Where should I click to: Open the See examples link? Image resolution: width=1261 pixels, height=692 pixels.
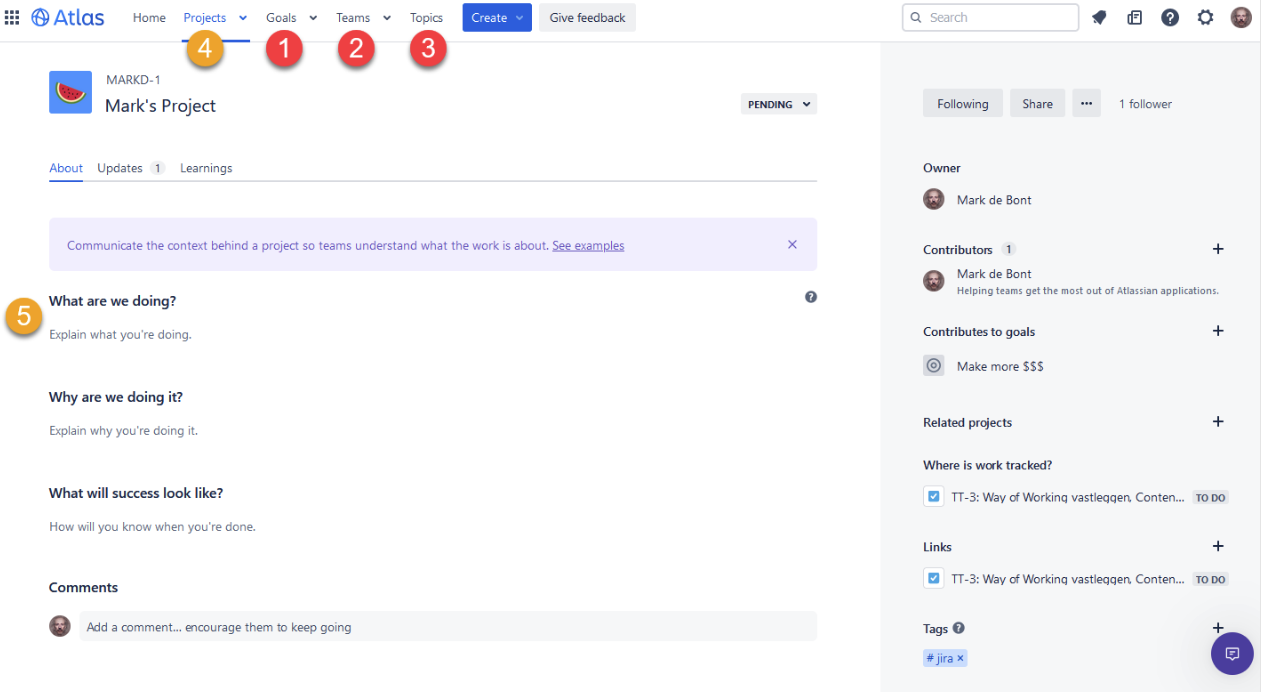coord(588,245)
